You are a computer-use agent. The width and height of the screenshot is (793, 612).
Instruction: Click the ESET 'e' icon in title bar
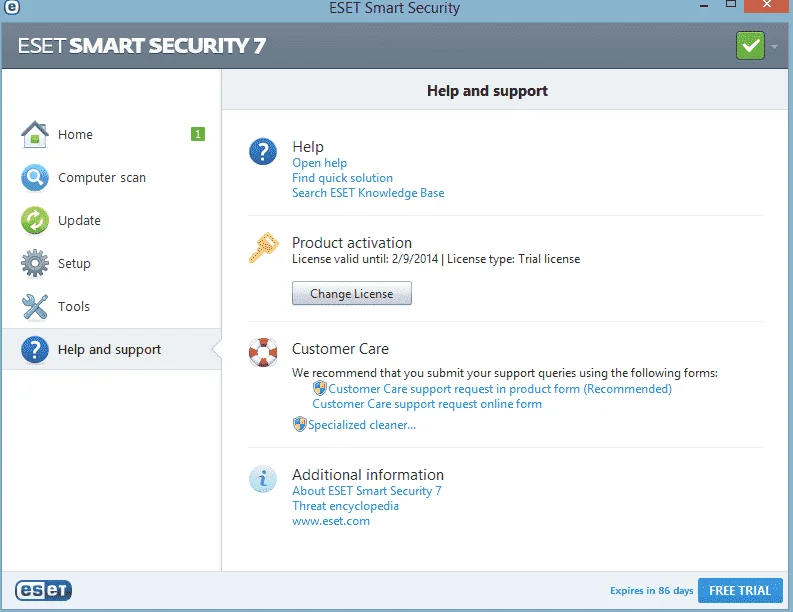[11, 7]
